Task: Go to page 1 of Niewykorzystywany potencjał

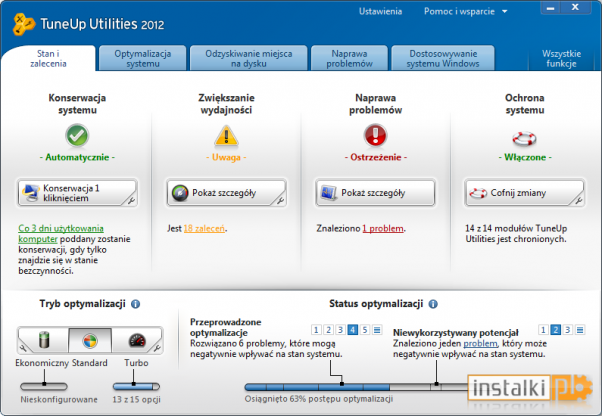Action: pos(543,330)
